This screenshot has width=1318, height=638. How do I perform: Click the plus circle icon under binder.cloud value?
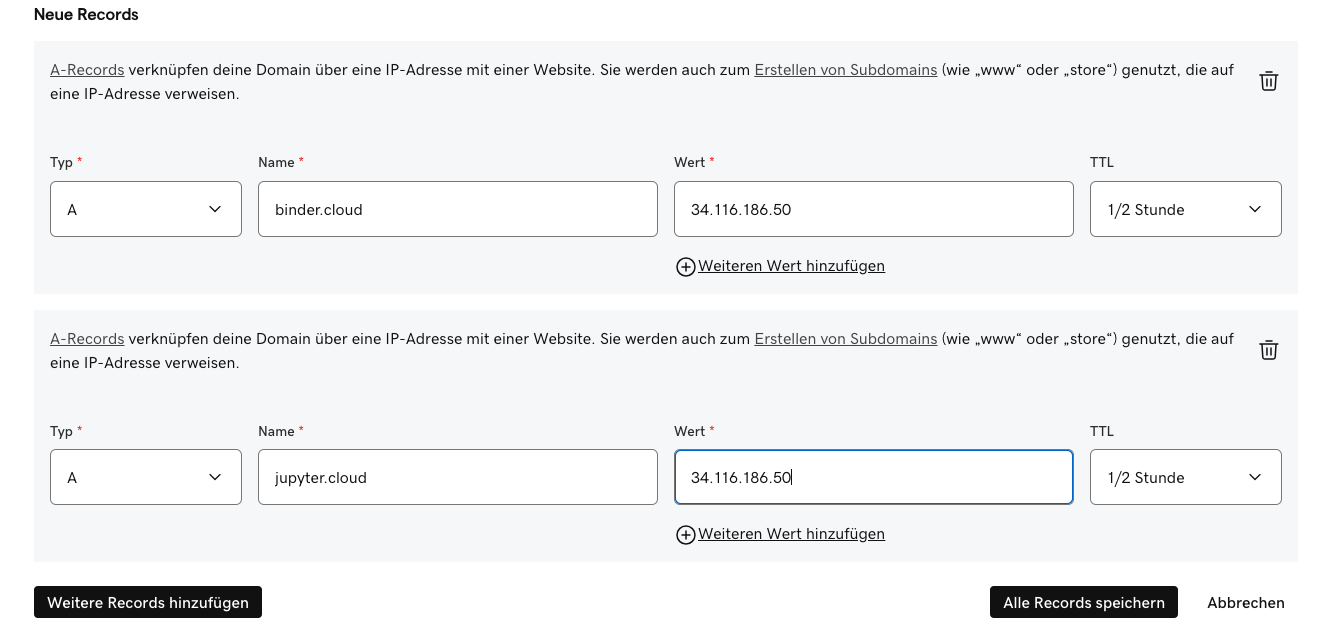coord(685,267)
